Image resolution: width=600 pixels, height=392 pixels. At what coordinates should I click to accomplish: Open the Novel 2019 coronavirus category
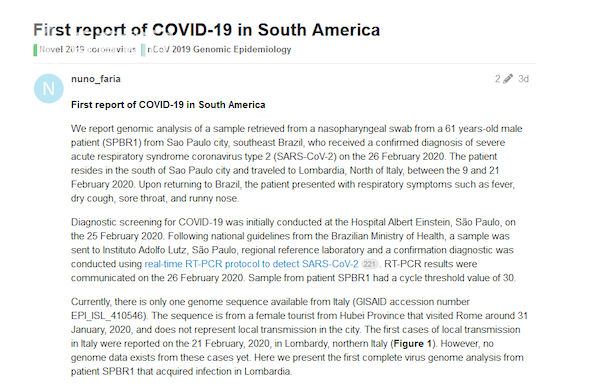88,49
